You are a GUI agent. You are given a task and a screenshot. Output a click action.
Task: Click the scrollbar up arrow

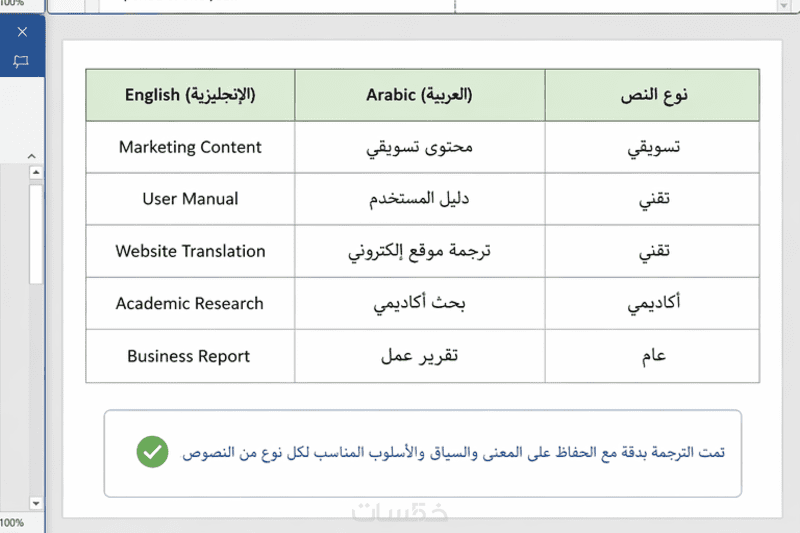coord(36,172)
